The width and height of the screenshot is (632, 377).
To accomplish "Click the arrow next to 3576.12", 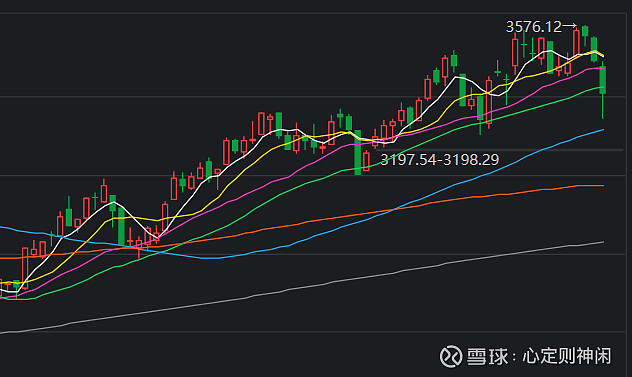I will (570, 26).
